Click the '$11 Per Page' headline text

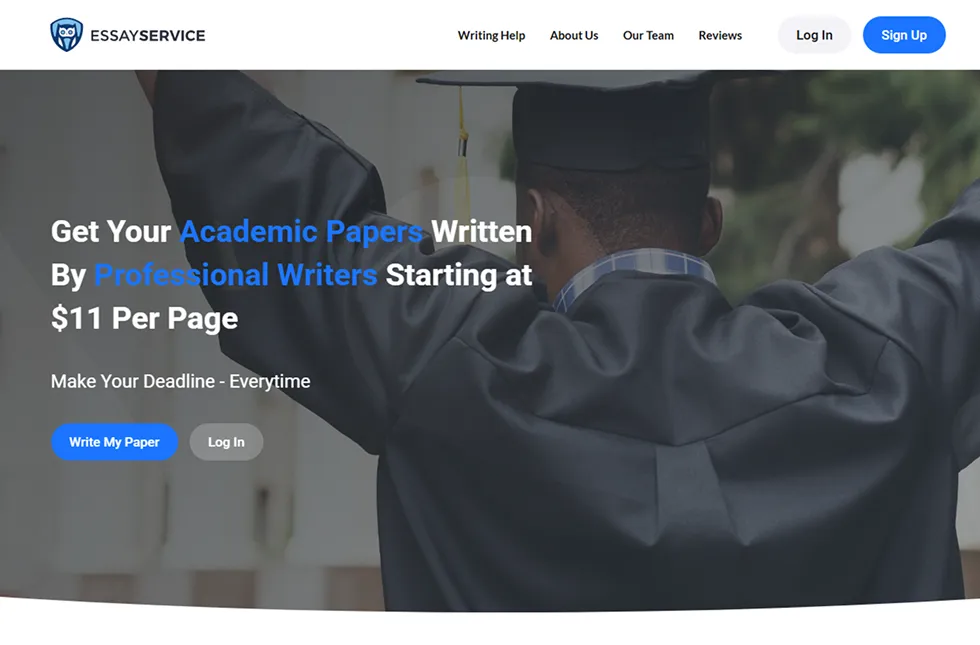144,318
